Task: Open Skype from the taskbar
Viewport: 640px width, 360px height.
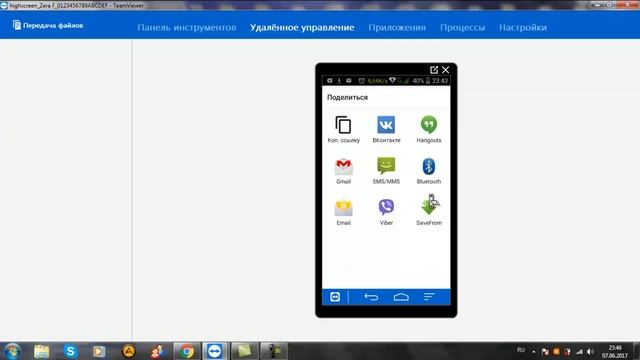Action: (x=70, y=351)
